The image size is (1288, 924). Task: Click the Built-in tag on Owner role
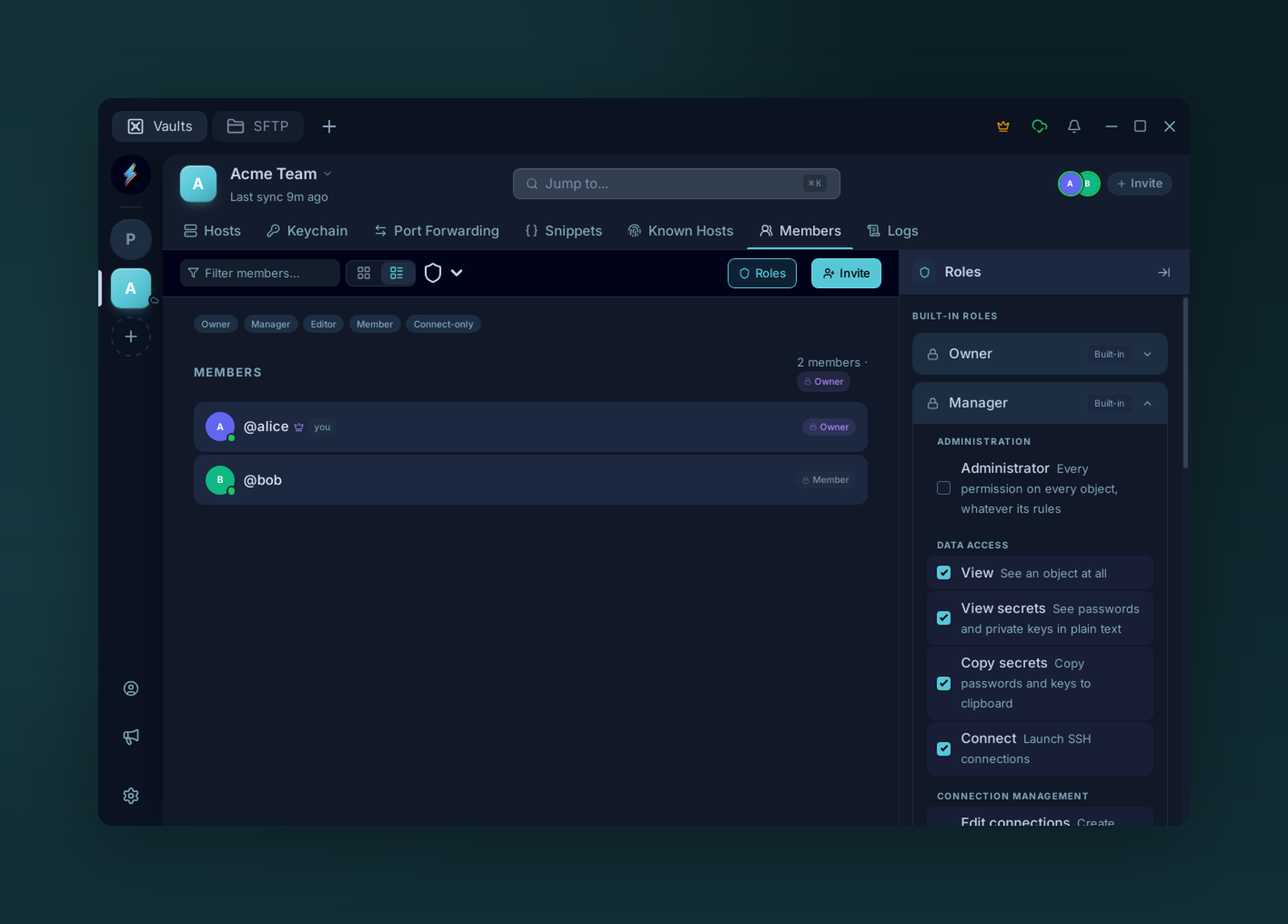(x=1109, y=354)
